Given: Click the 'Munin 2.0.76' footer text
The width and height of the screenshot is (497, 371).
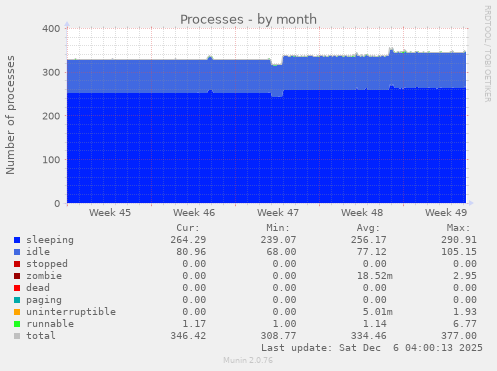Looking at the screenshot, I should coord(248,360).
